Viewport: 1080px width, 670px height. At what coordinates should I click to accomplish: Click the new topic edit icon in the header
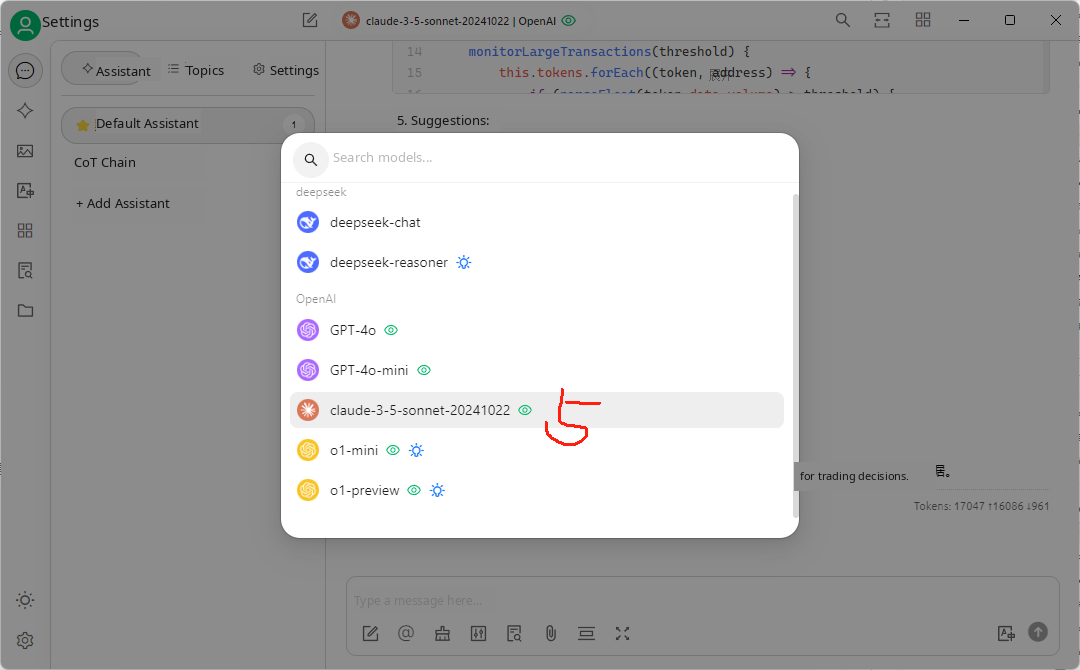310,21
